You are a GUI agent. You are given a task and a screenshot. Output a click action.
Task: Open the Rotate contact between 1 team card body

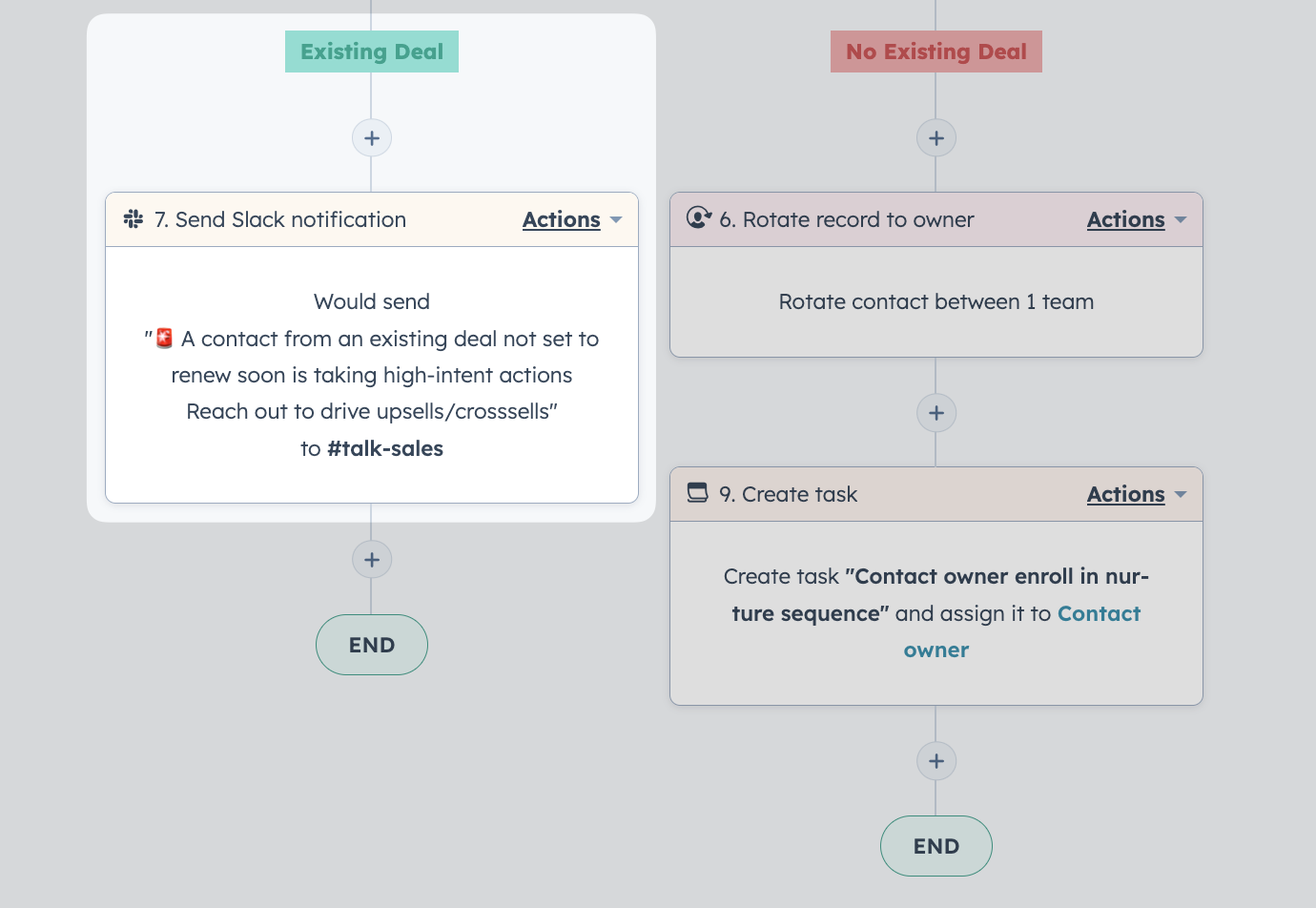point(936,302)
